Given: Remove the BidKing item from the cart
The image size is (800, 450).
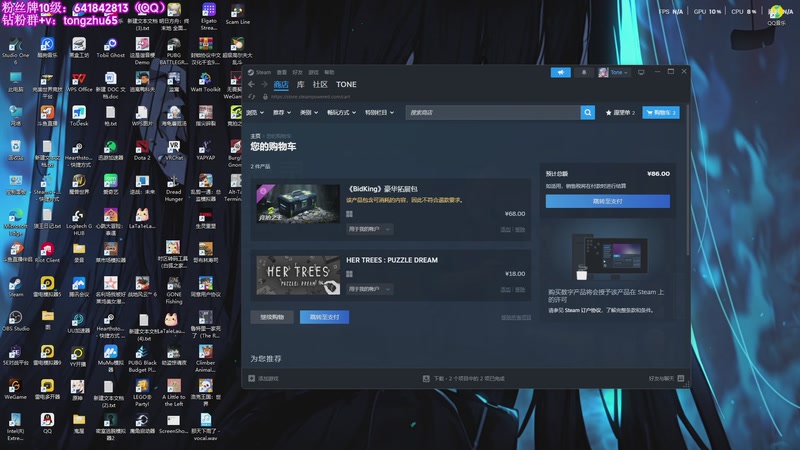Looking at the screenshot, I should point(520,230).
